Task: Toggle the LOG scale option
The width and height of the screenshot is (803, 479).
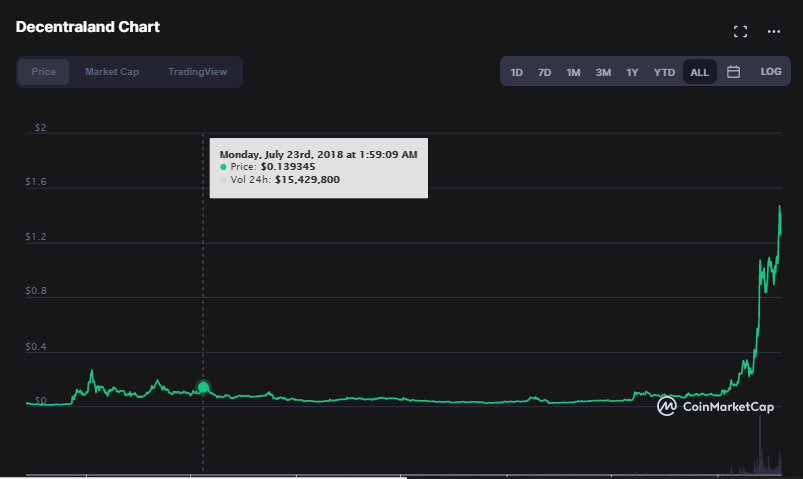Action: tap(771, 72)
